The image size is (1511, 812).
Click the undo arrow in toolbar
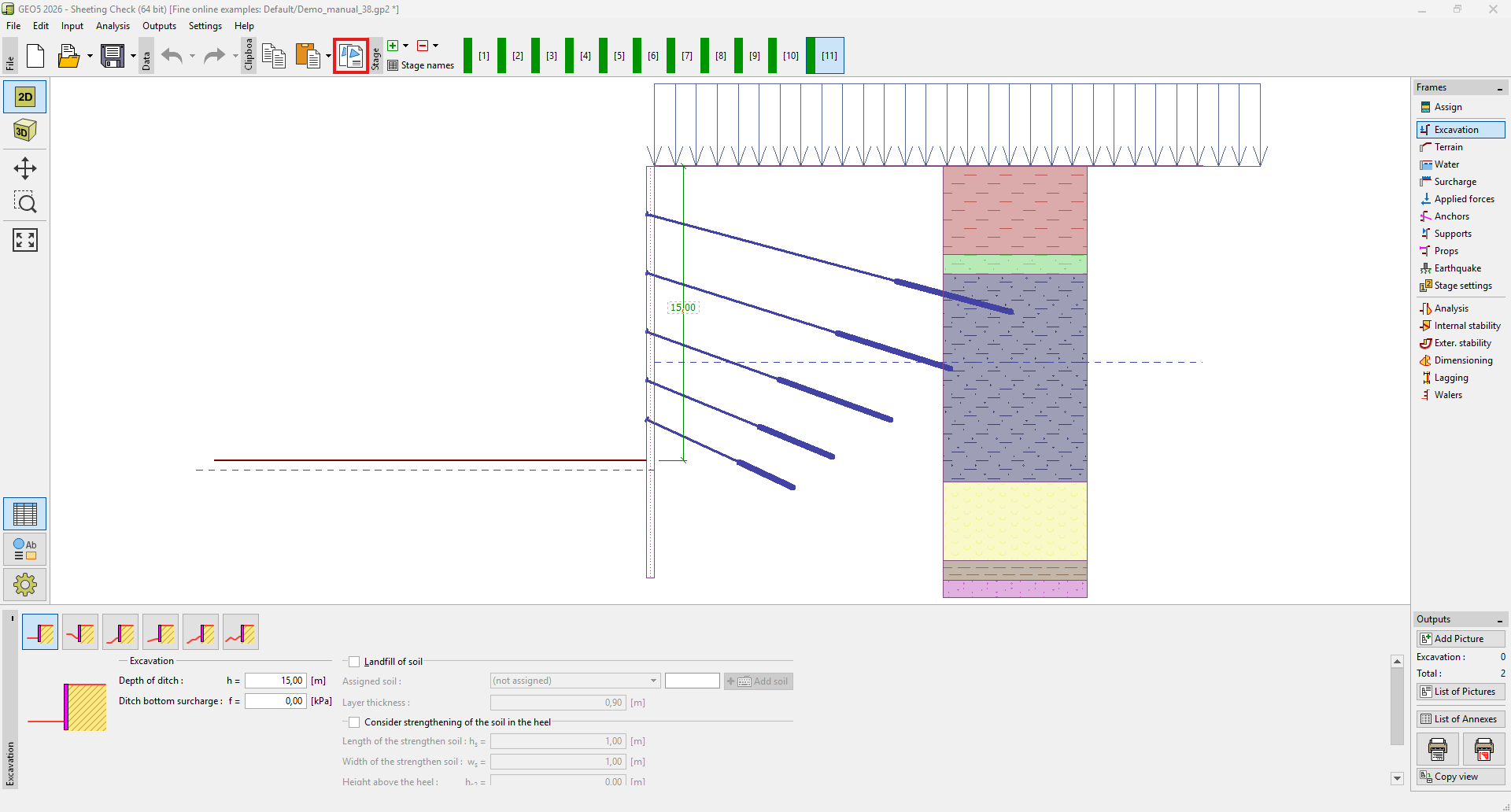(172, 56)
